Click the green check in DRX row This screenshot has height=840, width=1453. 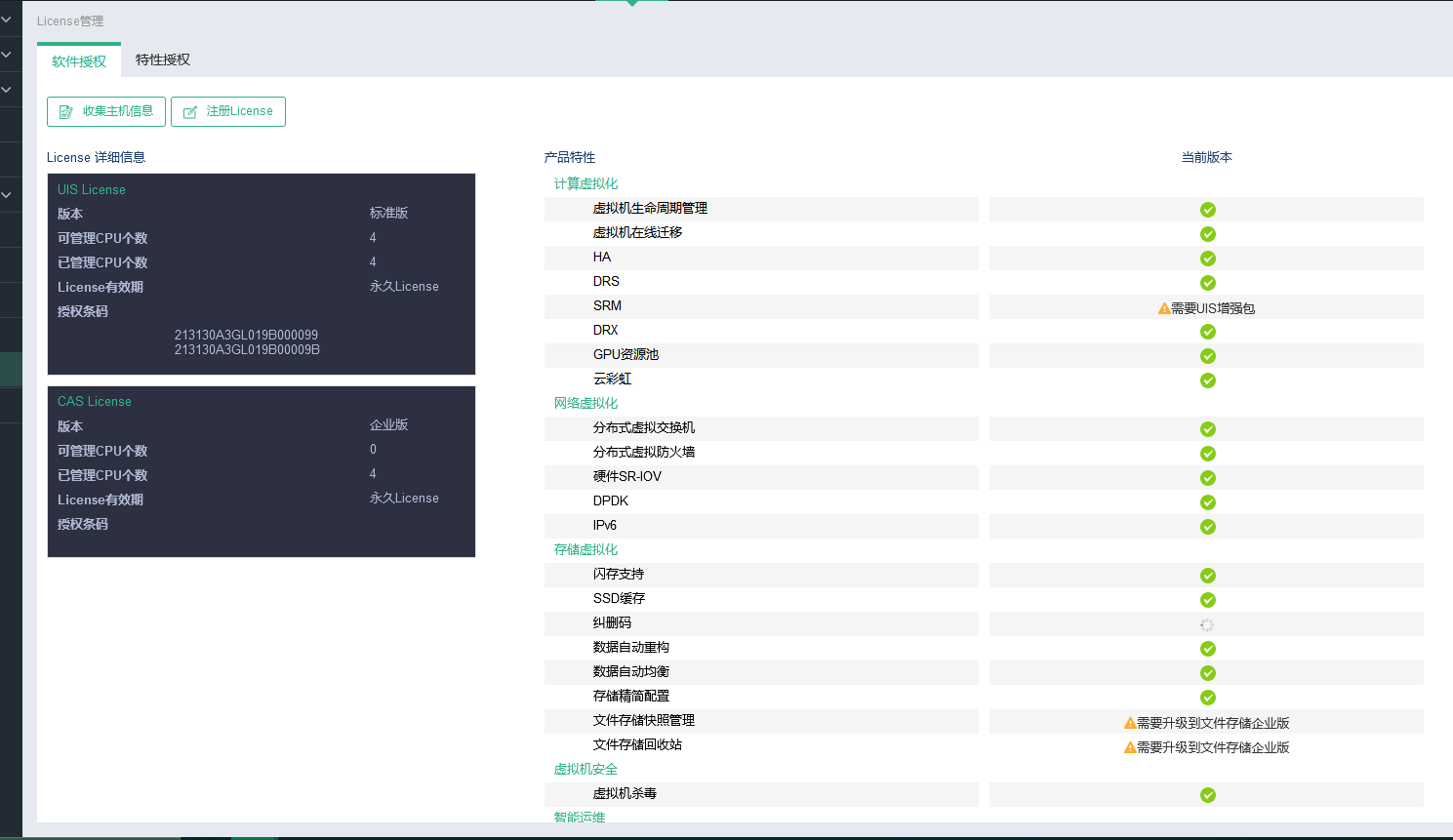pos(1208,332)
